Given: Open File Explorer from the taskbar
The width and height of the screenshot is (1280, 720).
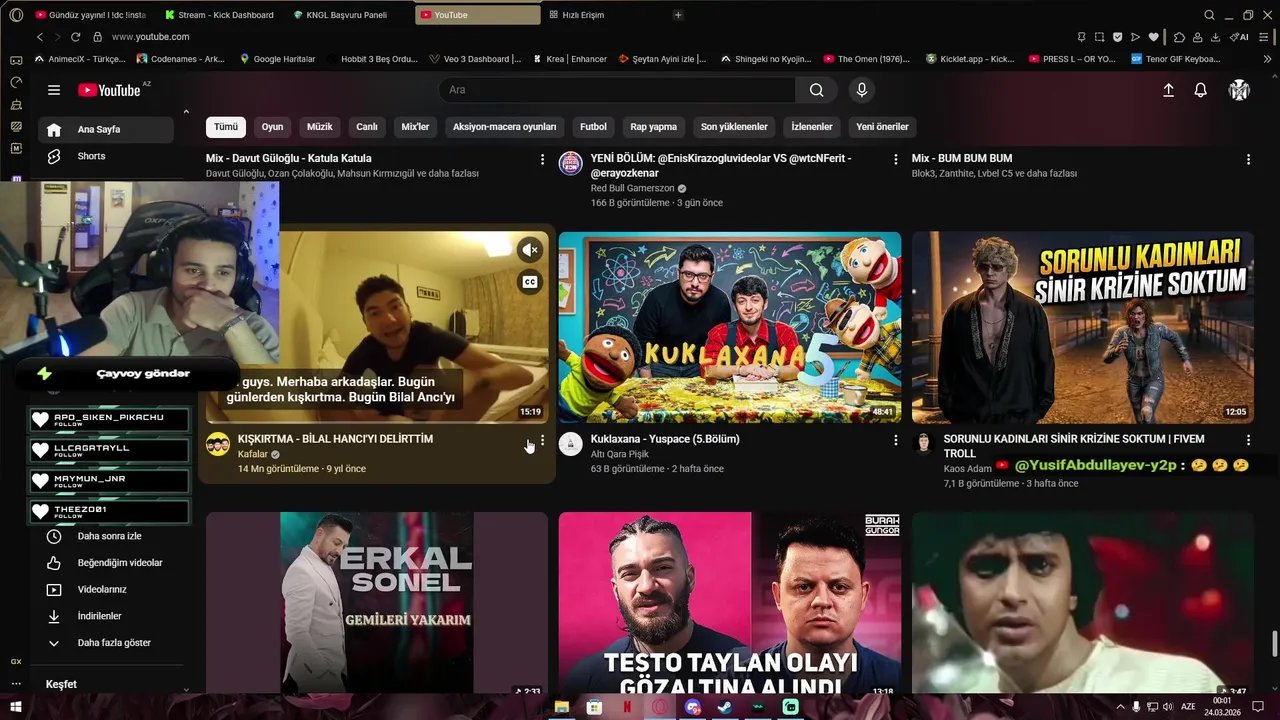Looking at the screenshot, I should (562, 707).
